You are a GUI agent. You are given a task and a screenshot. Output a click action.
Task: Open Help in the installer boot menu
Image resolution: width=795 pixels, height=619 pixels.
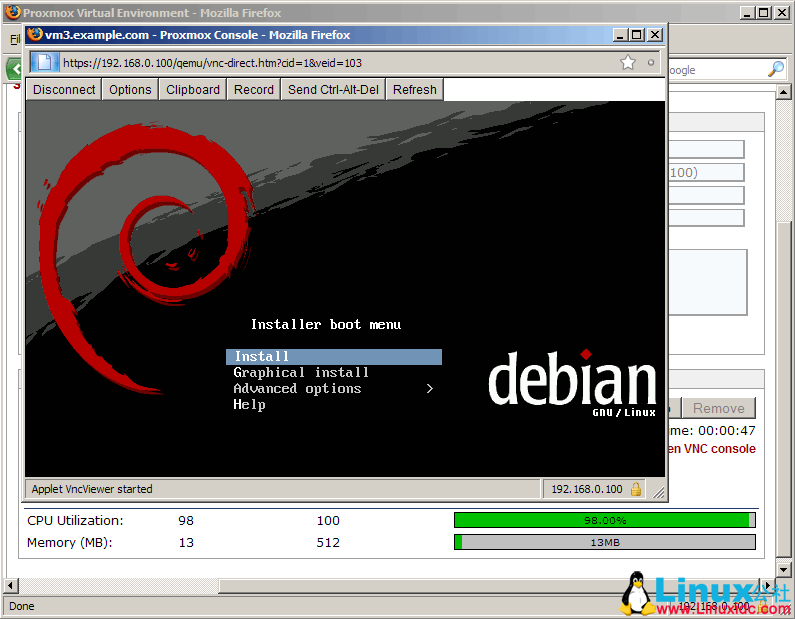click(249, 405)
